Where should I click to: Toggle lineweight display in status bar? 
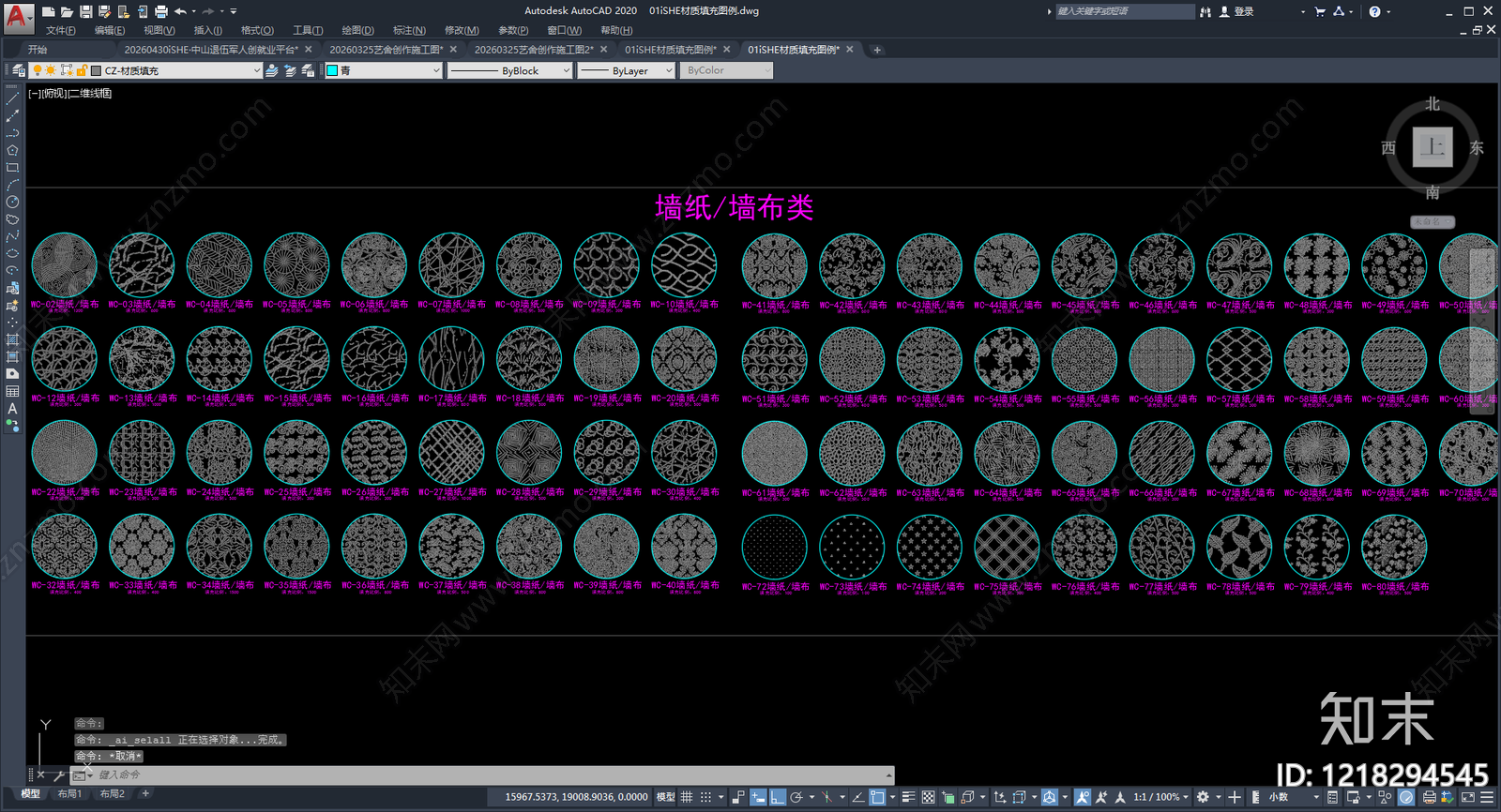(x=908, y=797)
